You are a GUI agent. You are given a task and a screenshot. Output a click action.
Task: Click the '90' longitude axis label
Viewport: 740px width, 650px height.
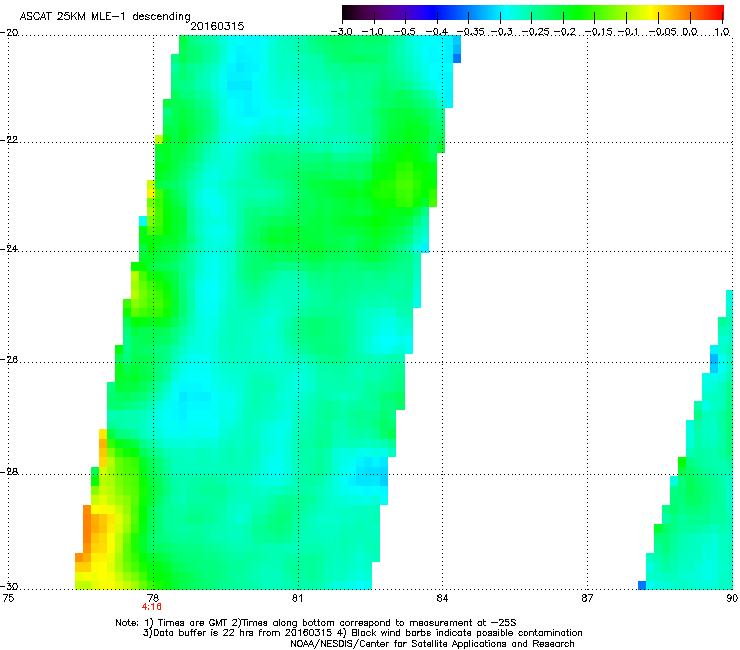coord(732,599)
